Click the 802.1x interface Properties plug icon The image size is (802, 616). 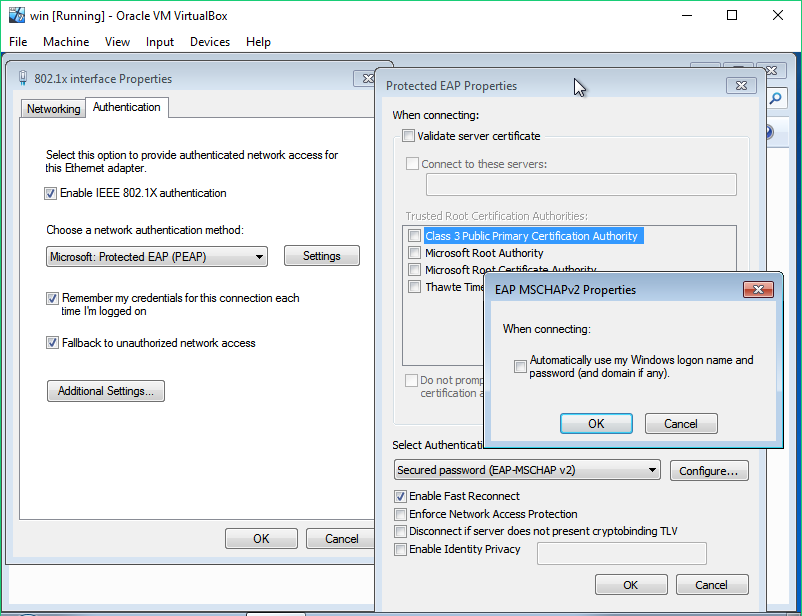23,78
